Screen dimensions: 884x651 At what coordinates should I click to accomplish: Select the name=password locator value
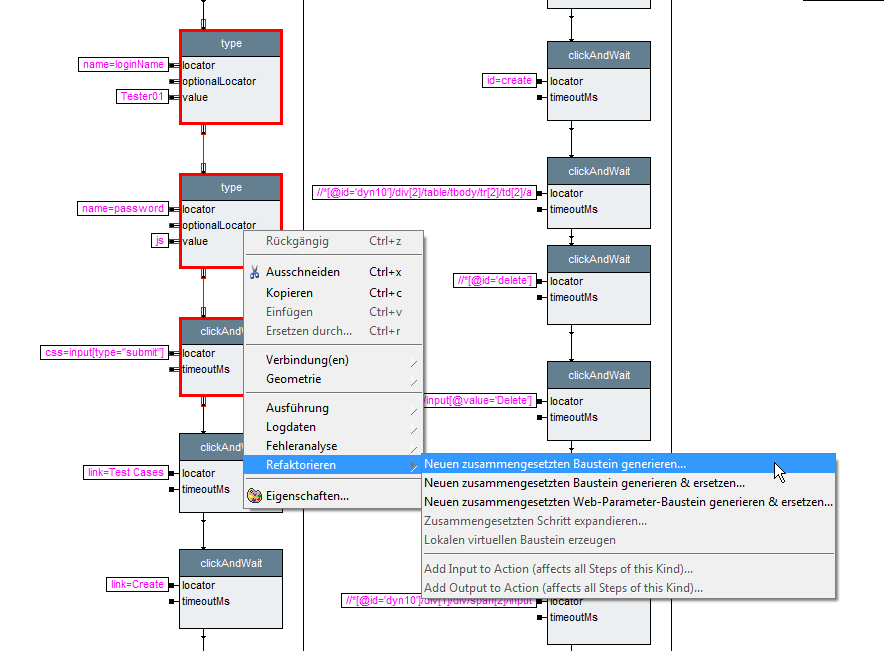123,209
